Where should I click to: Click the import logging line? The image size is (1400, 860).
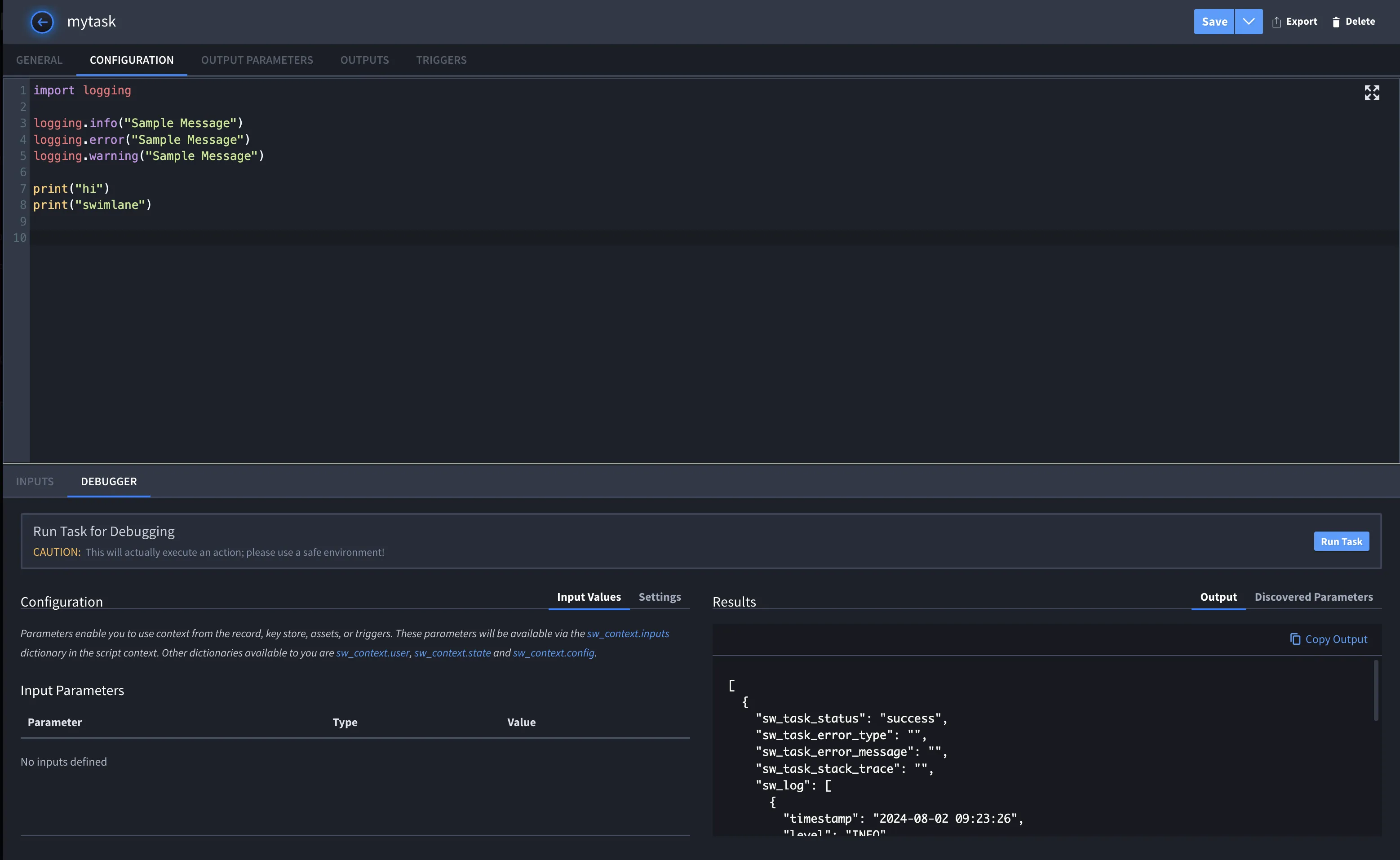click(82, 90)
